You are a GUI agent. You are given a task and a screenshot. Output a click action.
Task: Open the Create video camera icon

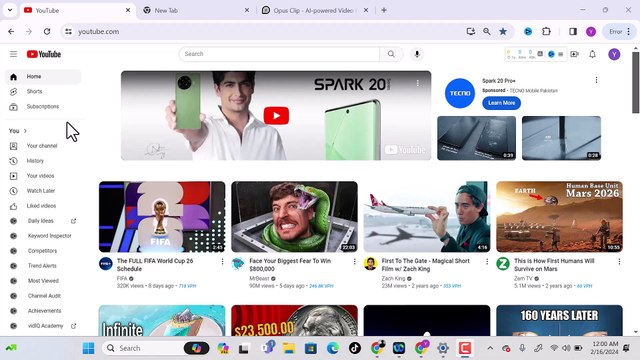574,54
